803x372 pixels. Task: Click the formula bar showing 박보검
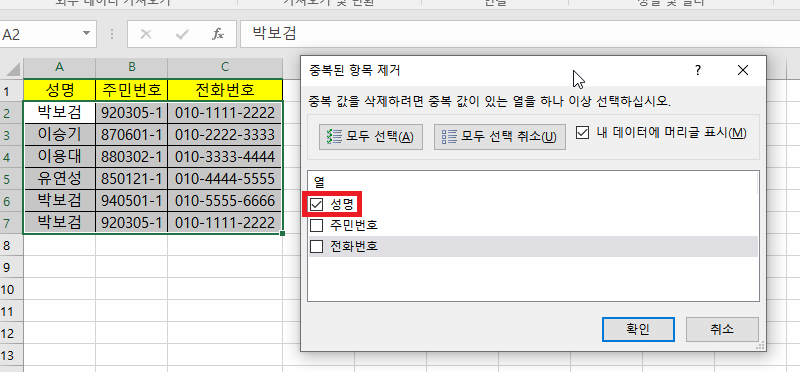click(x=521, y=34)
